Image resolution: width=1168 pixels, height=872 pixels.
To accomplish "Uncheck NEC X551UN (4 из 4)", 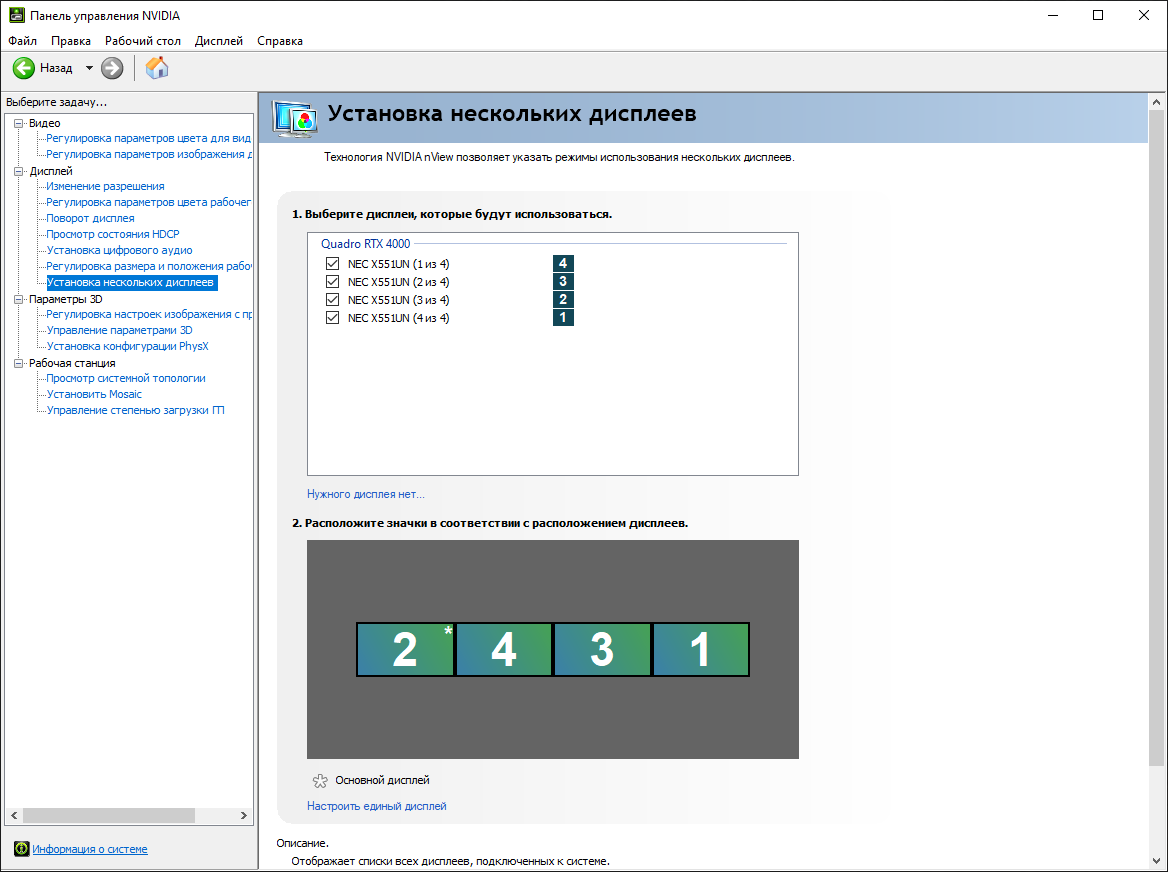I will tap(332, 317).
